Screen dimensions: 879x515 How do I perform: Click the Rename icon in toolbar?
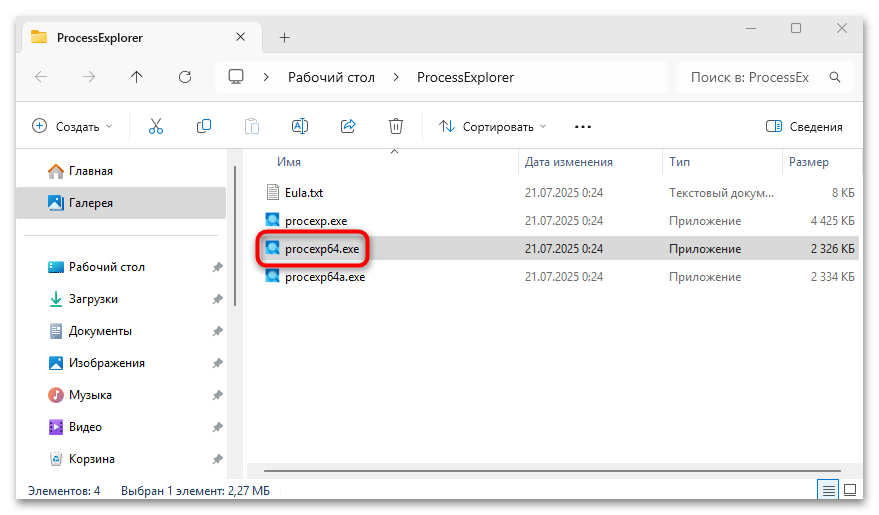[300, 127]
